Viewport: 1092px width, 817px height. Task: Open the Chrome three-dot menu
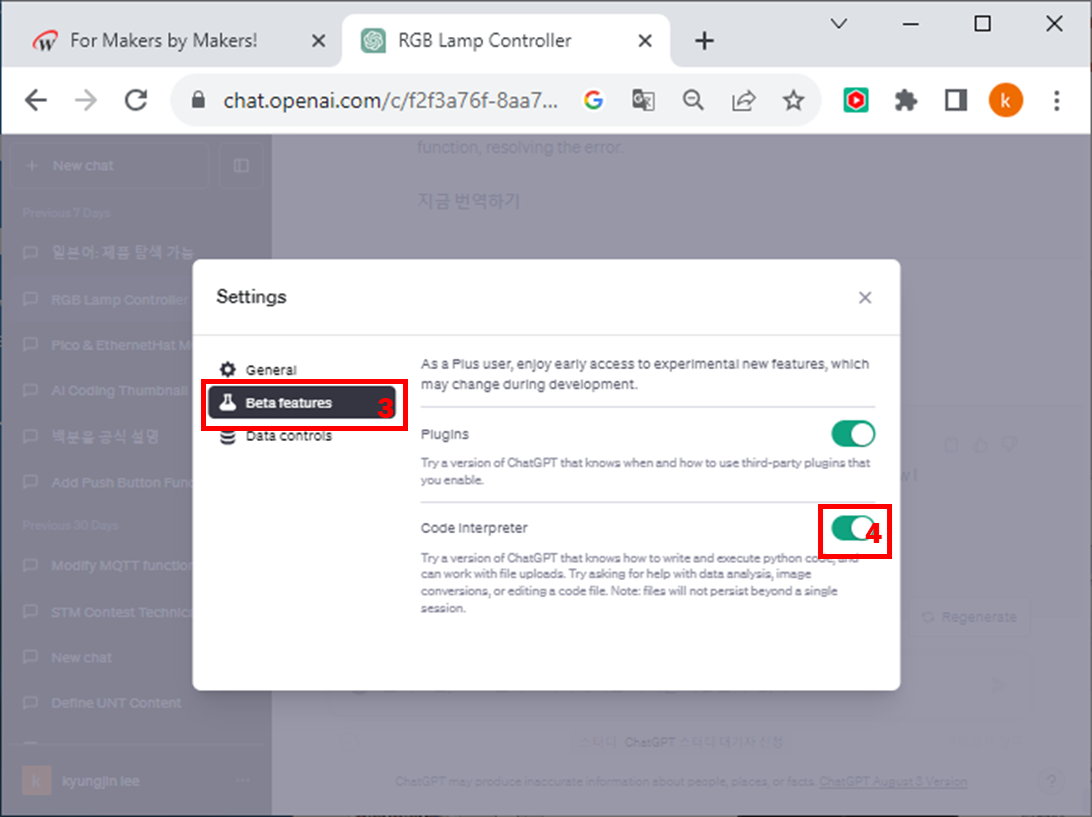(1056, 101)
